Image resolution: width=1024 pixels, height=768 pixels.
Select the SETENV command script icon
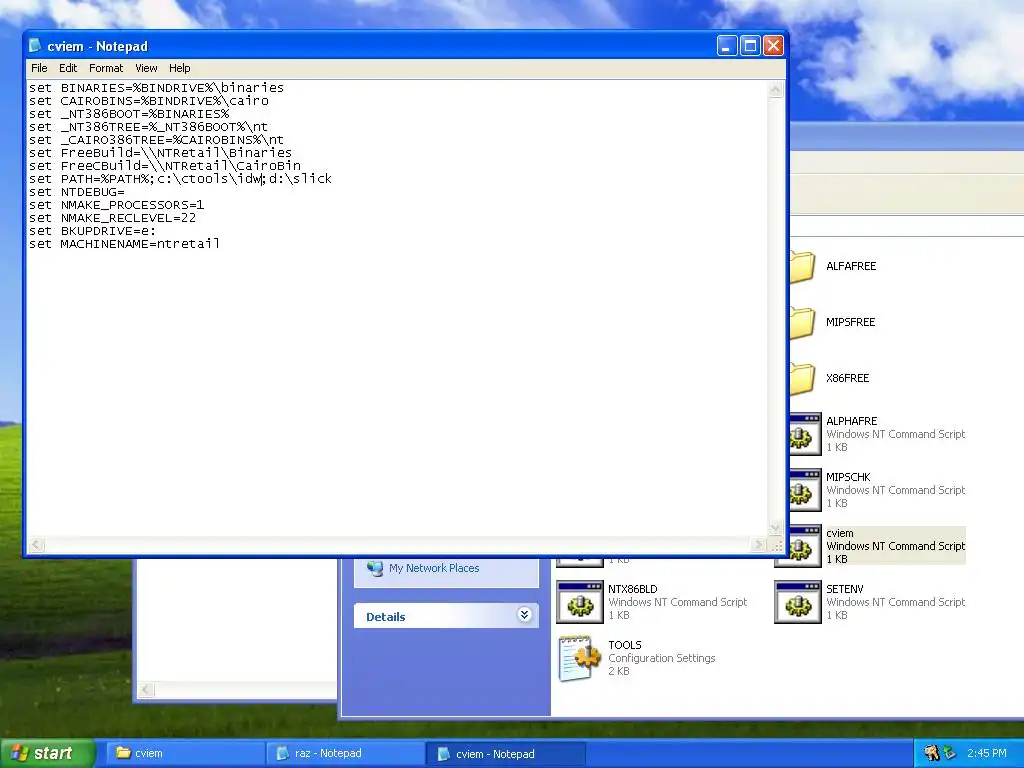tap(798, 602)
